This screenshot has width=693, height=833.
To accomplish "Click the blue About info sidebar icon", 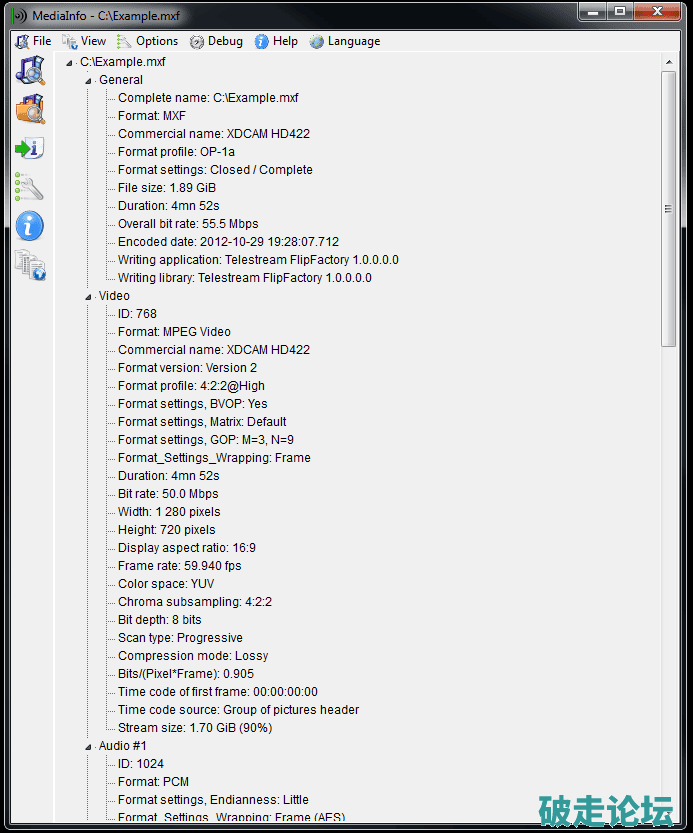I will point(30,226).
